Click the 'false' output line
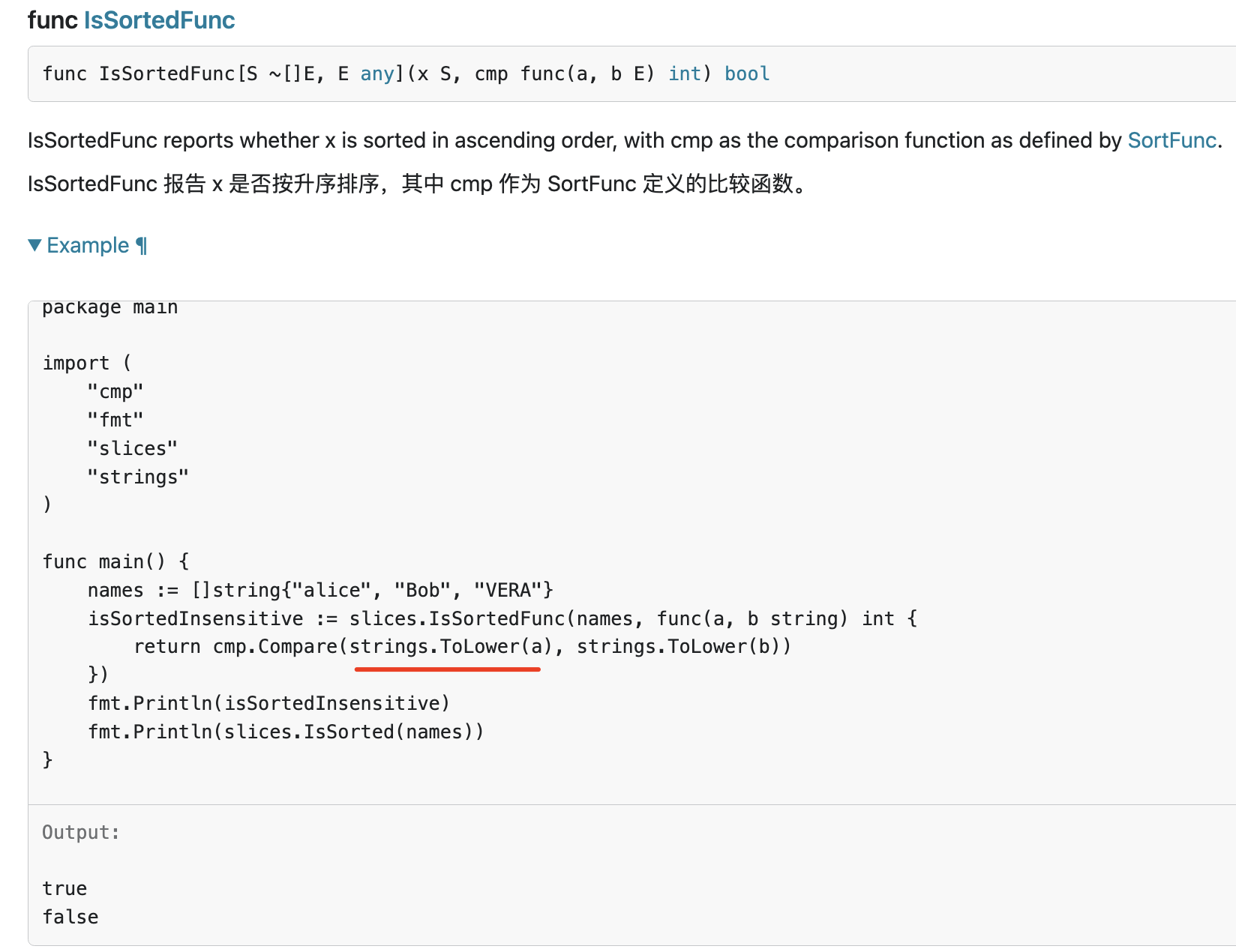Screen dimensions: 1236x952 70,917
